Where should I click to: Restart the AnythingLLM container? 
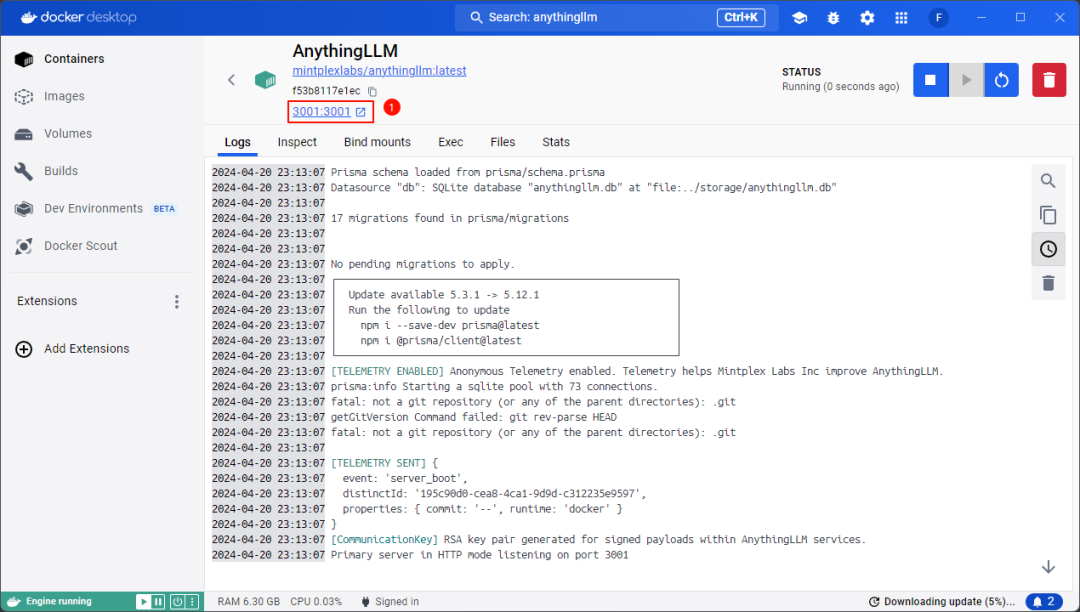coord(1001,80)
